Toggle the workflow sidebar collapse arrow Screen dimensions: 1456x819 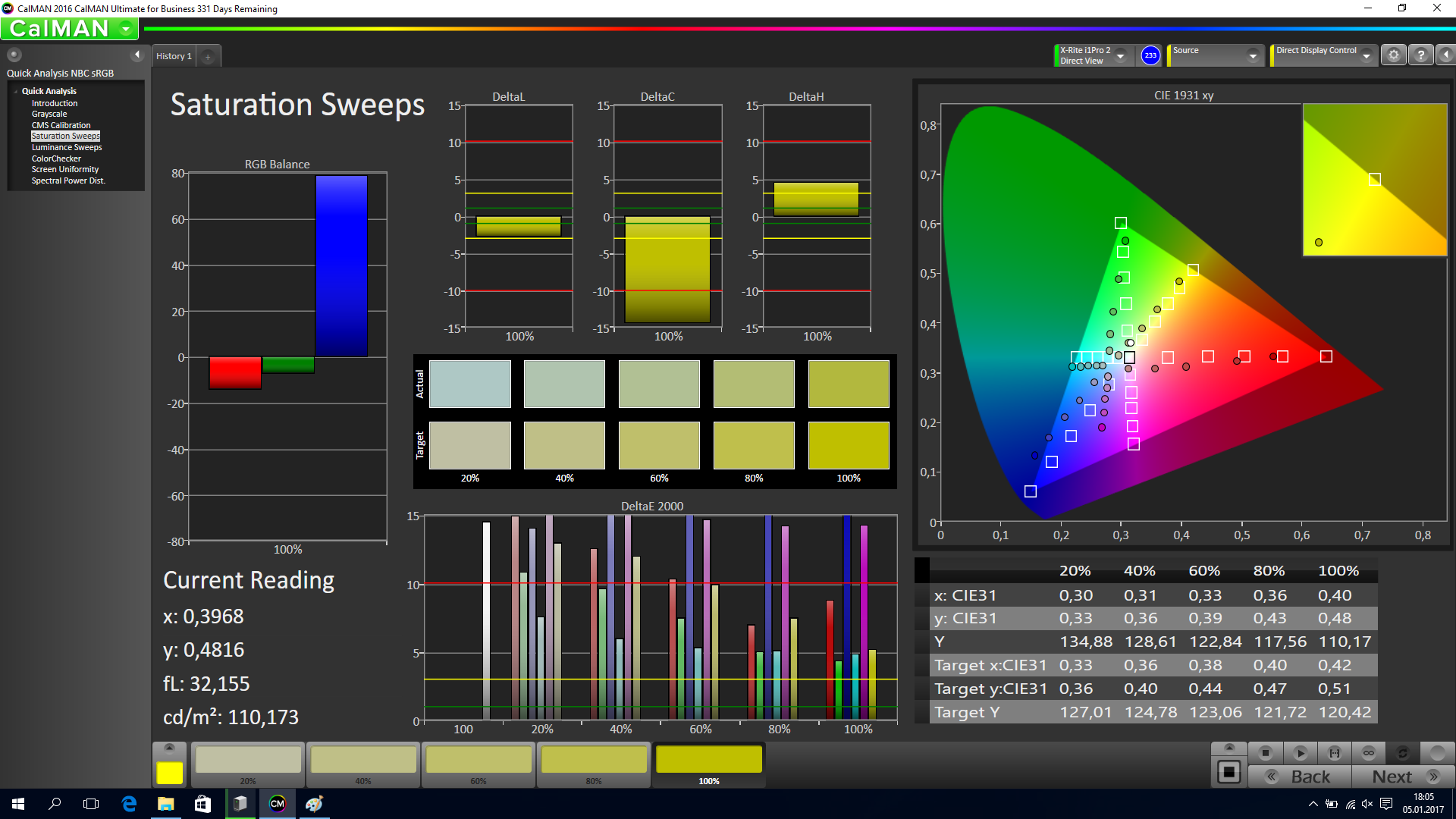(x=137, y=55)
